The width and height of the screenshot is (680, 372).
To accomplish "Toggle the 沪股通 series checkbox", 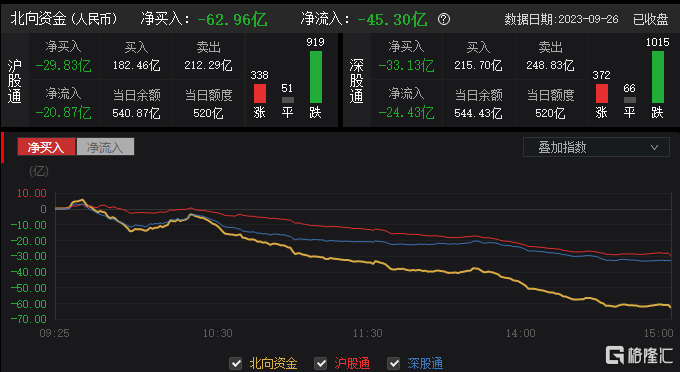I will (x=320, y=363).
